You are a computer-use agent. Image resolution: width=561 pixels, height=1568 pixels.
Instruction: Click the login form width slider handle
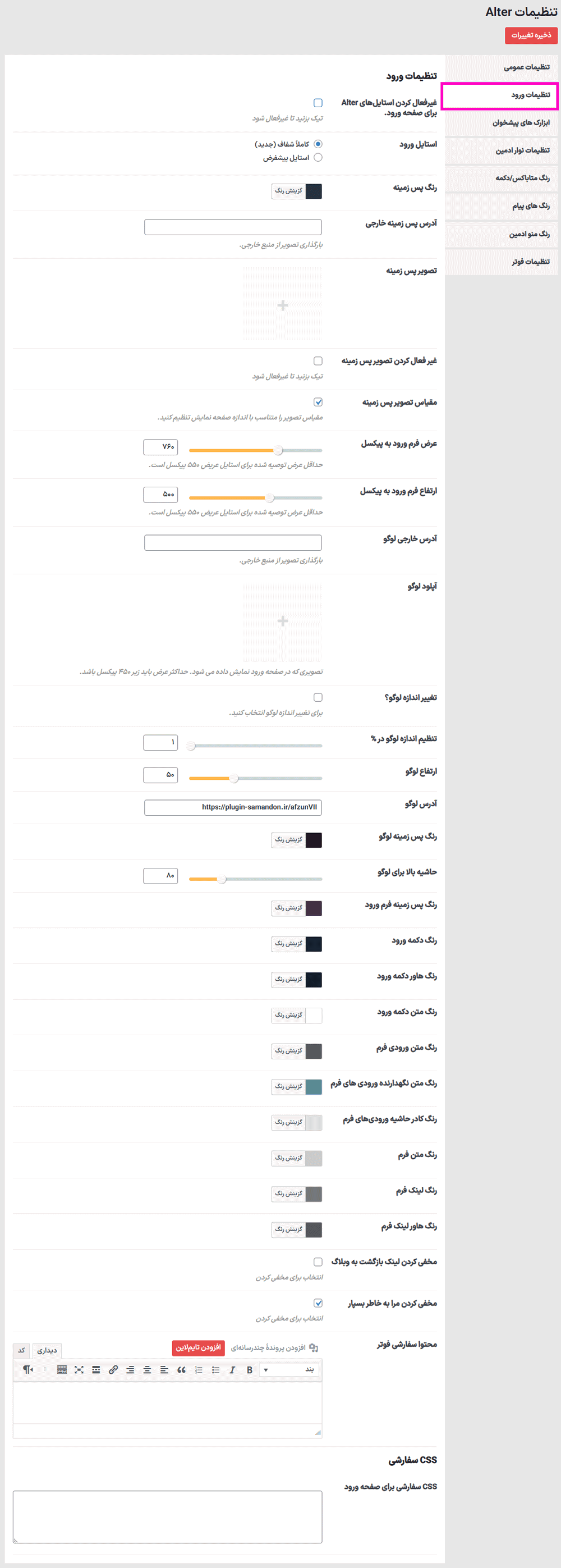tap(278, 450)
